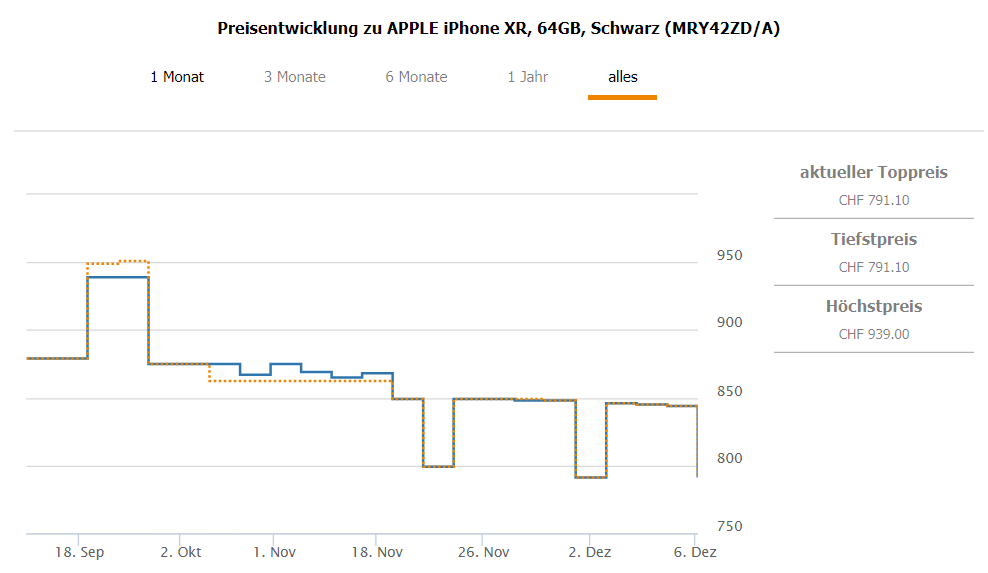Open the 6 Monate tab

pyautogui.click(x=416, y=77)
